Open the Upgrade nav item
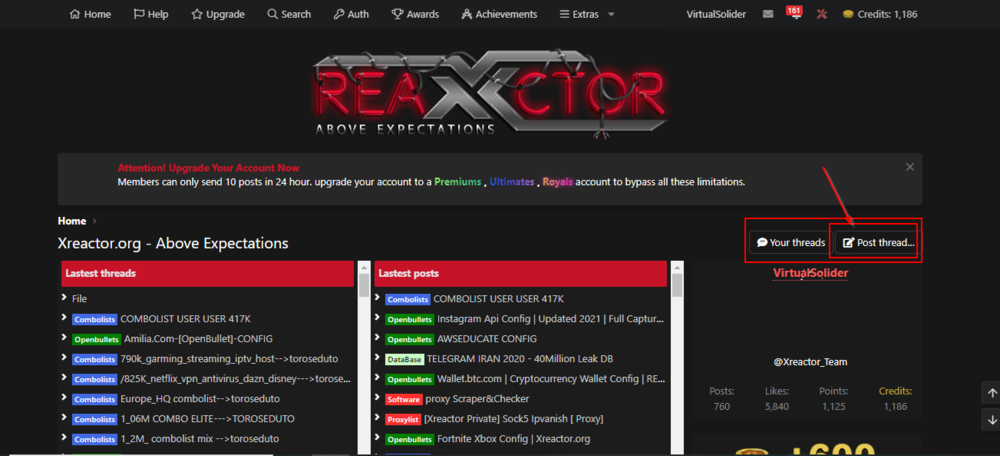 pos(218,14)
